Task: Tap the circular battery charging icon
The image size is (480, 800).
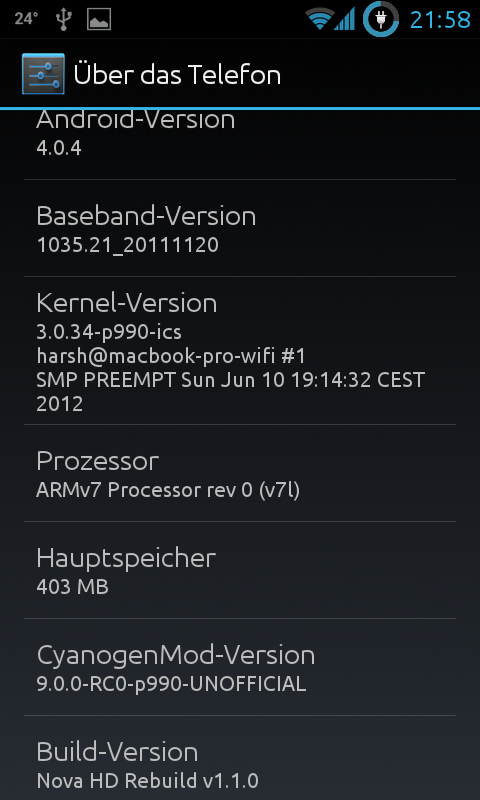Action: click(381, 19)
